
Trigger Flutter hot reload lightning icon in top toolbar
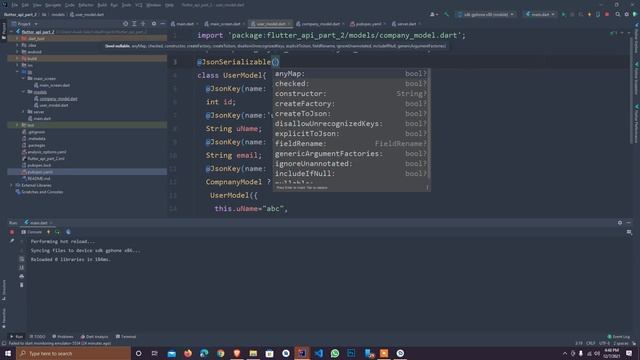(589, 14)
